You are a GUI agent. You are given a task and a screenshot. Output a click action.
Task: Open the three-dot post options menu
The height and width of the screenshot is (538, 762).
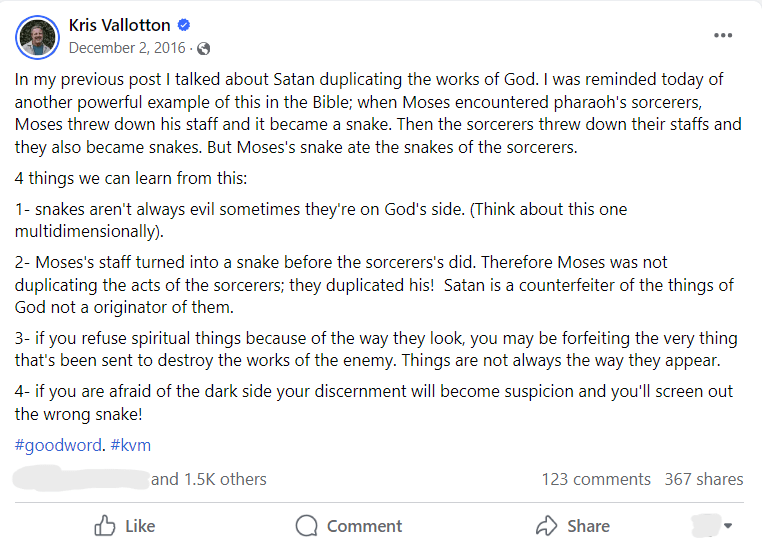(723, 36)
